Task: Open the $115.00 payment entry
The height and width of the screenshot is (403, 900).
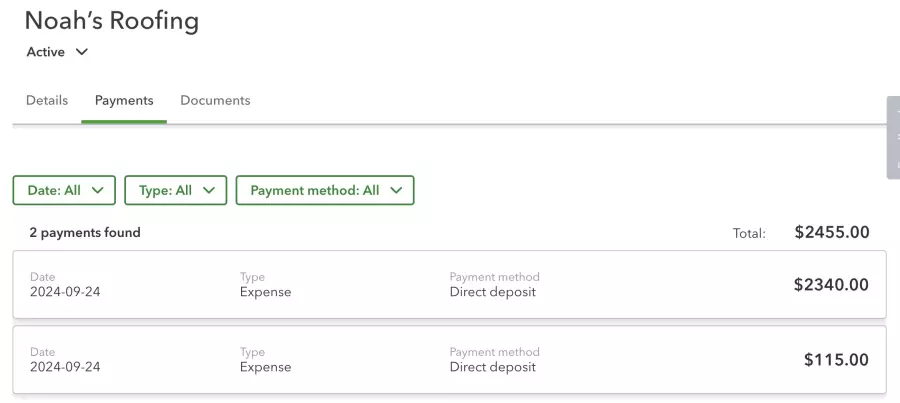Action: click(449, 360)
